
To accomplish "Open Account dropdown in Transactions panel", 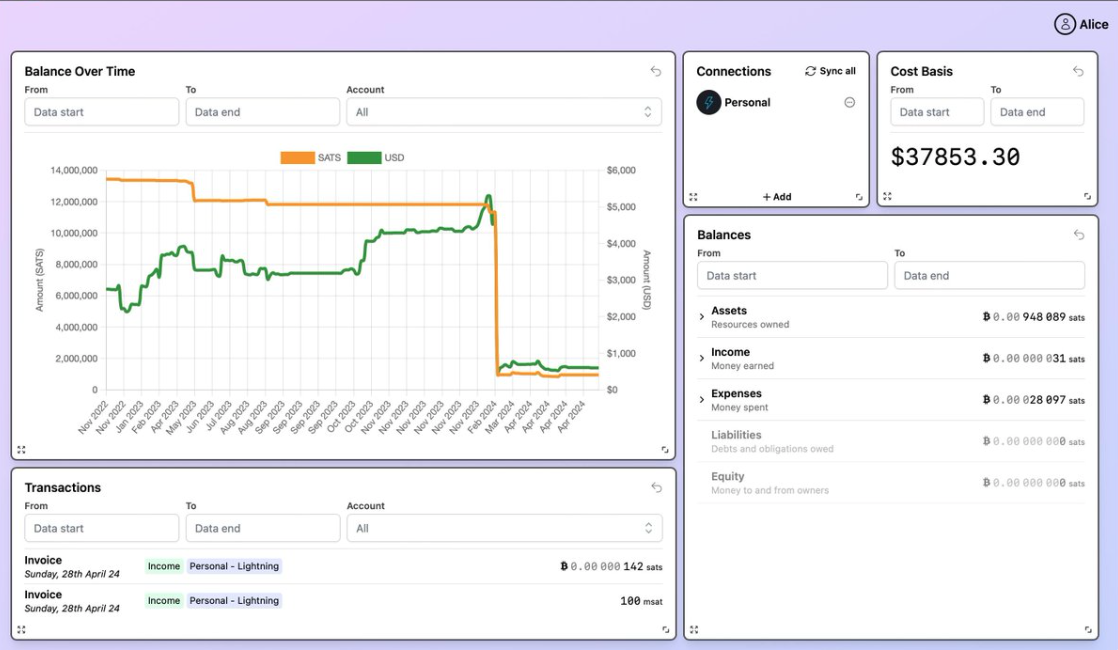I will (x=504, y=528).
